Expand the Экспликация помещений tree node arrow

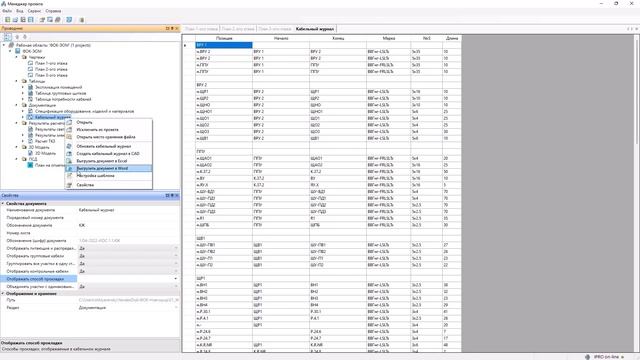pyautogui.click(x=23, y=87)
